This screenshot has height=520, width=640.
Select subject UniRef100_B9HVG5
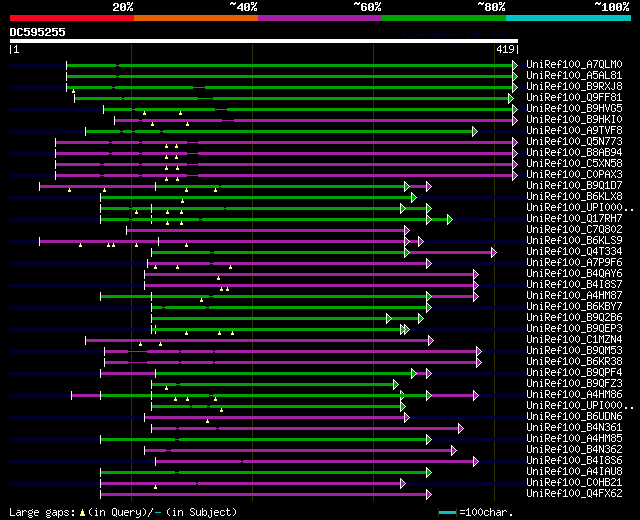tap(574, 109)
